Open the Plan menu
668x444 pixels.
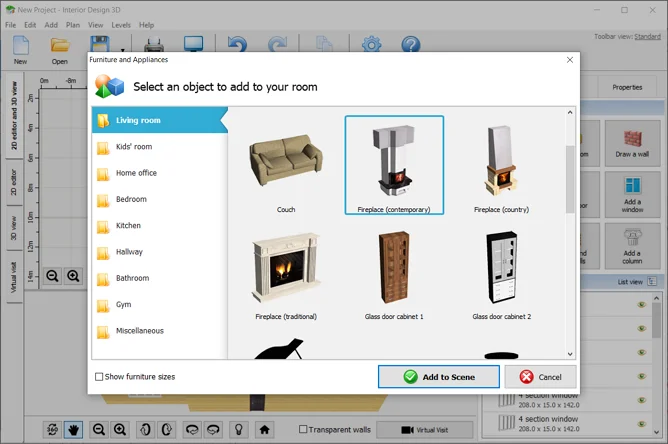(73, 25)
